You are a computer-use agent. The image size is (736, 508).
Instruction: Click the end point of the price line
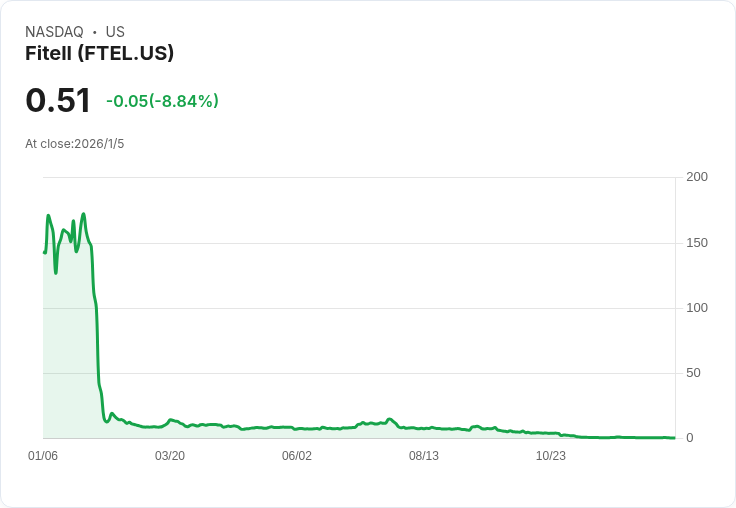tap(674, 438)
